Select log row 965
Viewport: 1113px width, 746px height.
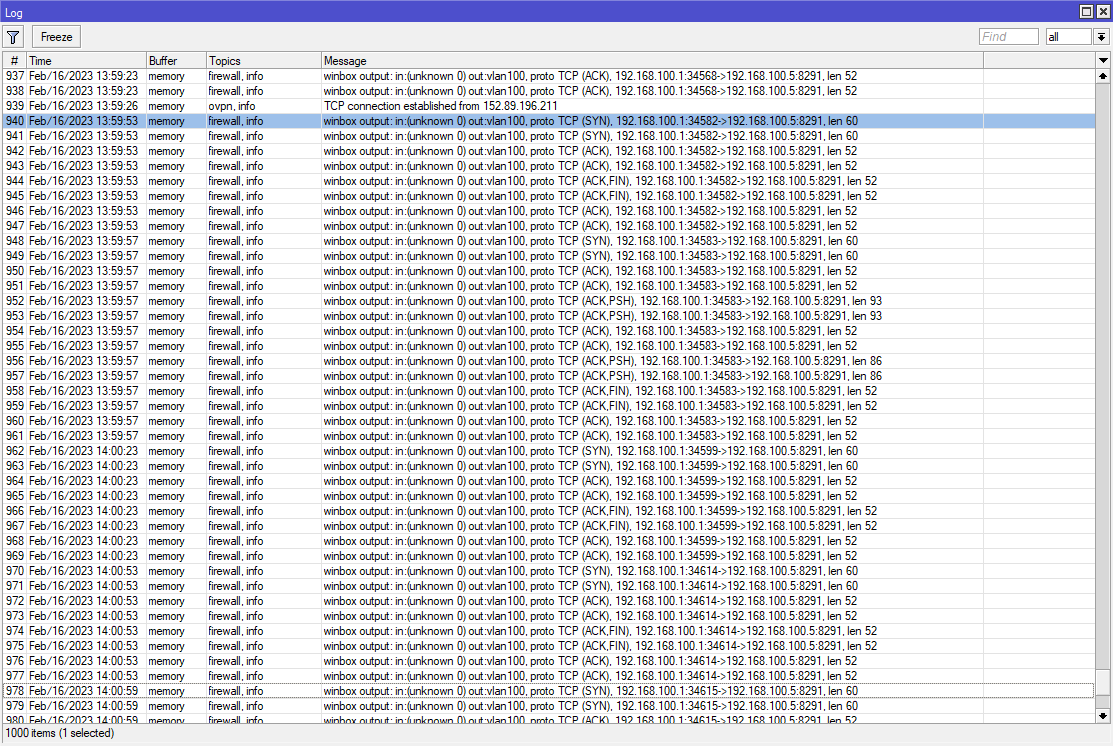pos(549,495)
